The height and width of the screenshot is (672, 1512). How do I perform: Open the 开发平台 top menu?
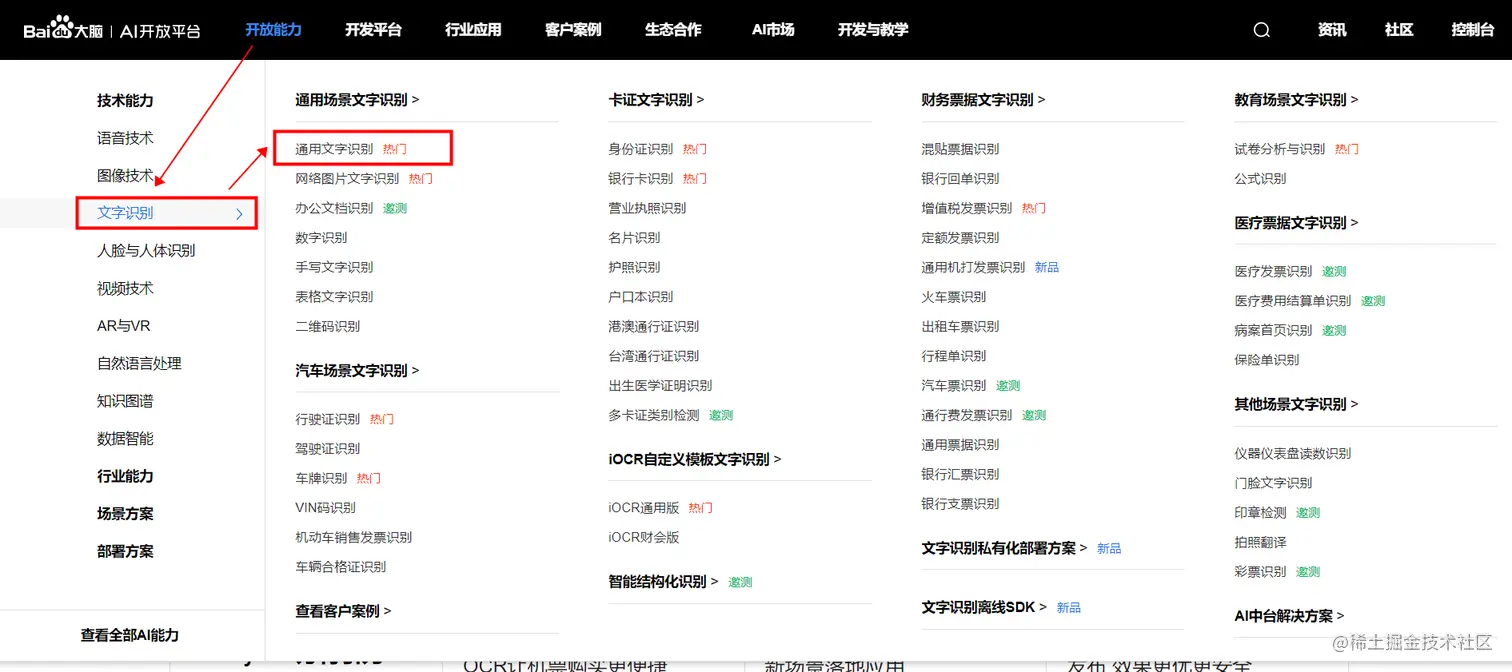pos(373,30)
